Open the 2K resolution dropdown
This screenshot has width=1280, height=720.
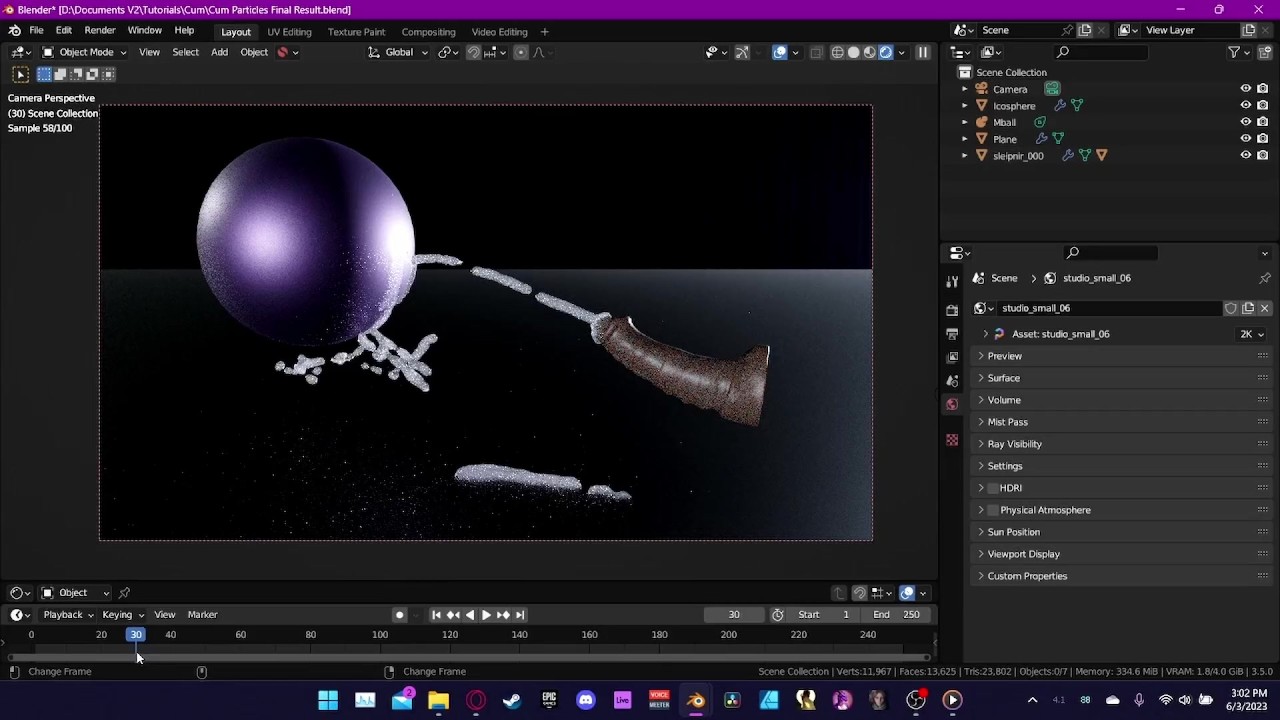point(1252,334)
